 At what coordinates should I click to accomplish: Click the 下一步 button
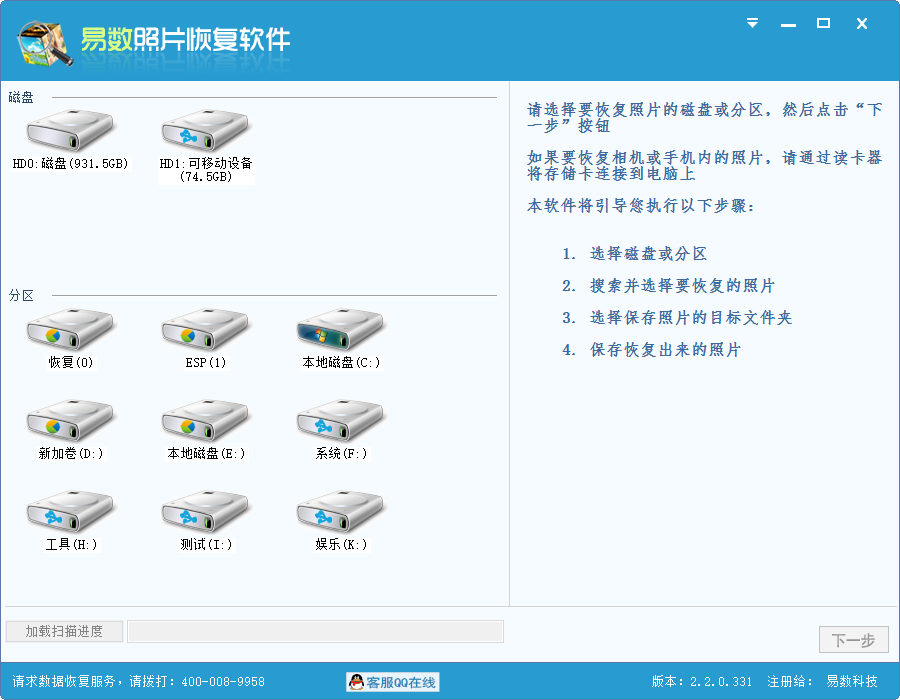[852, 639]
